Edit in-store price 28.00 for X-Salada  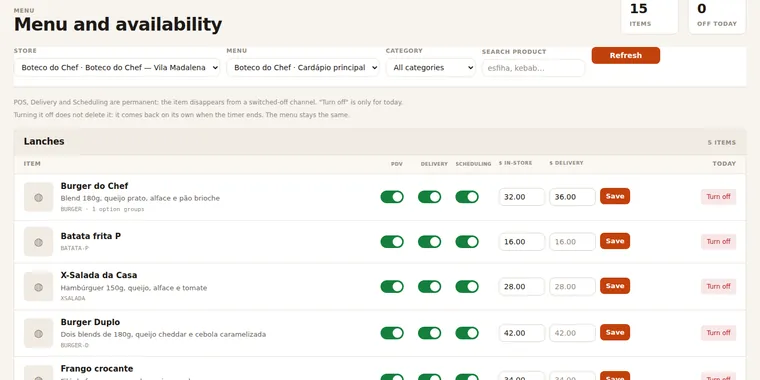(x=522, y=286)
